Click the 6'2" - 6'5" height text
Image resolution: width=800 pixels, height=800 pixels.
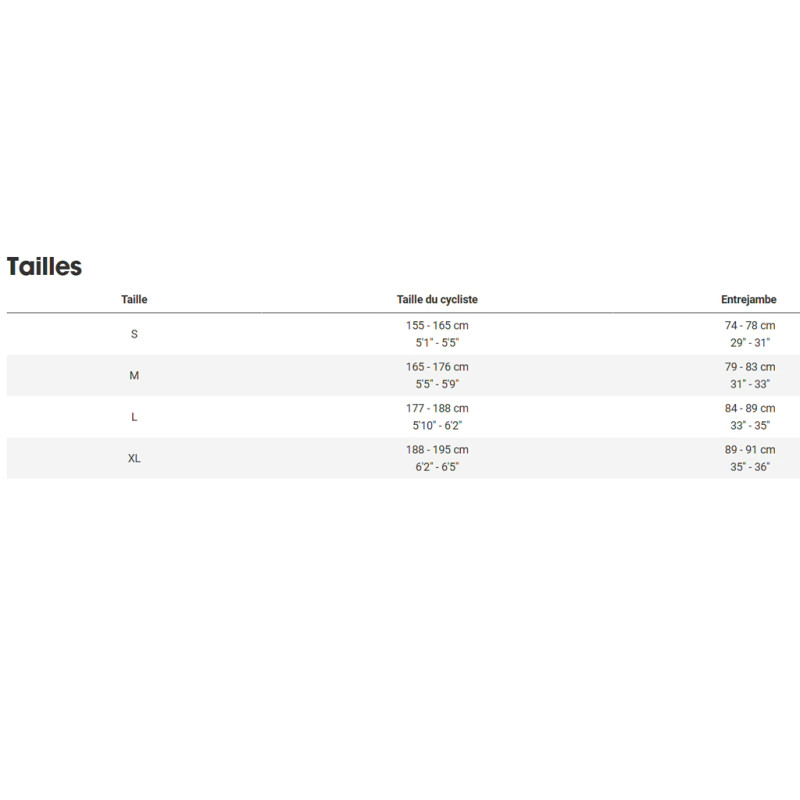437,467
